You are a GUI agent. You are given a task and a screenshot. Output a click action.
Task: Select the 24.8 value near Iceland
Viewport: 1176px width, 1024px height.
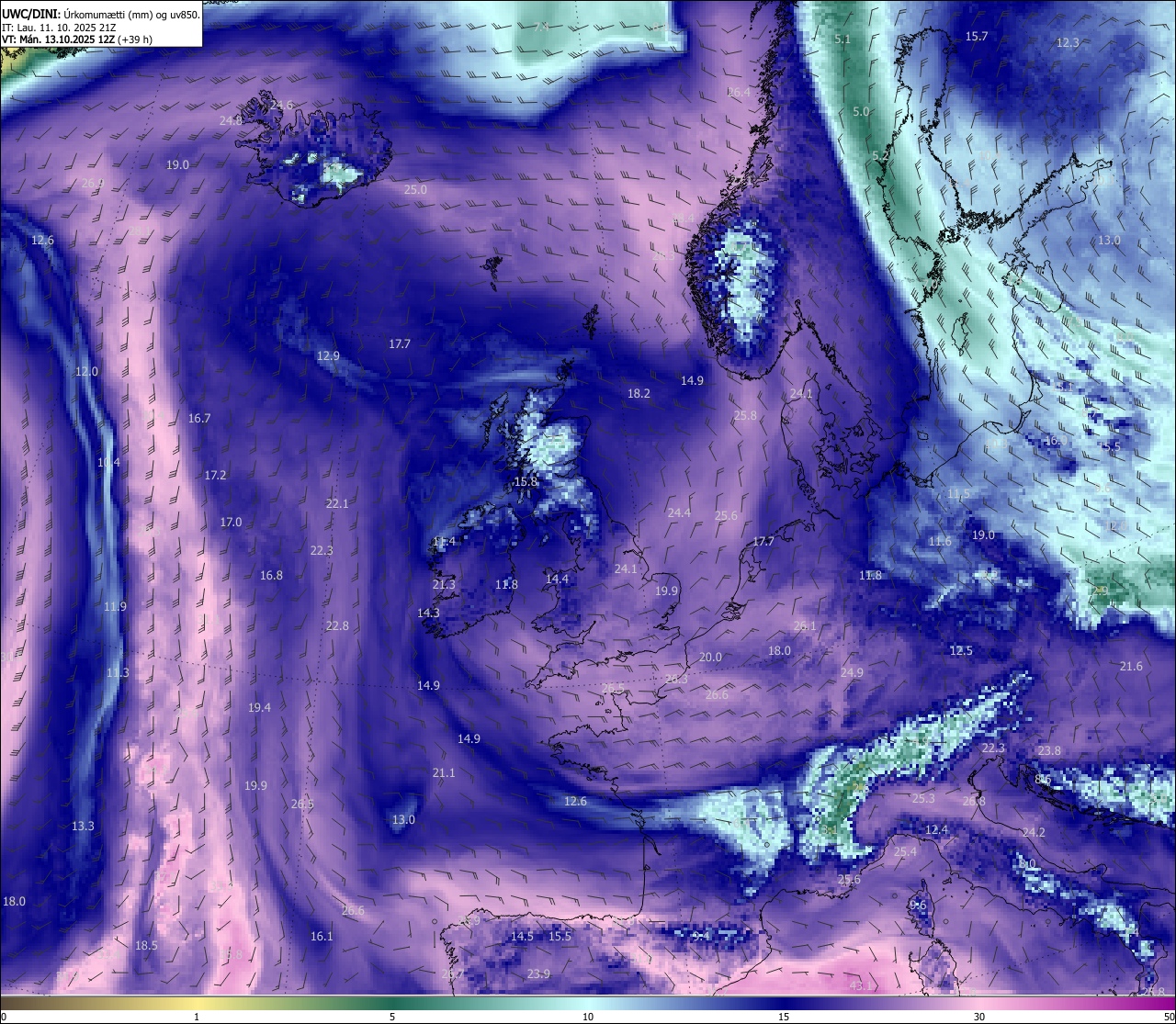pyautogui.click(x=231, y=121)
